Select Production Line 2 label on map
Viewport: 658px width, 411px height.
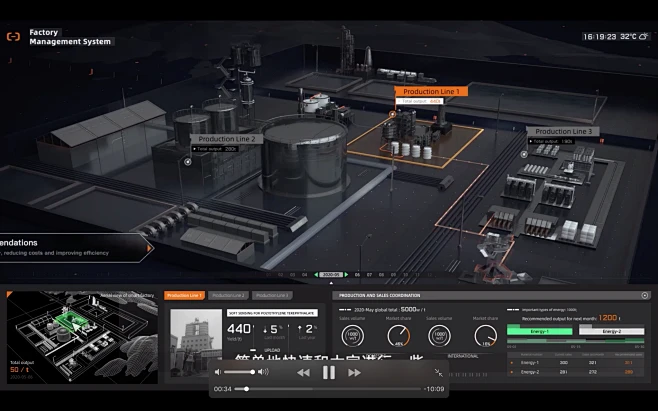(x=228, y=139)
